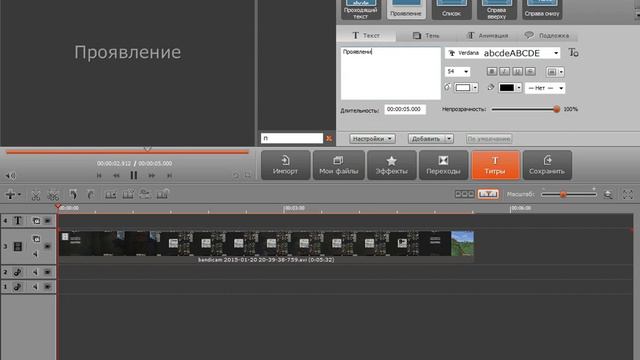The width and height of the screenshot is (640, 360).
Task: Toggle underline text formatting
Action: pyautogui.click(x=517, y=71)
